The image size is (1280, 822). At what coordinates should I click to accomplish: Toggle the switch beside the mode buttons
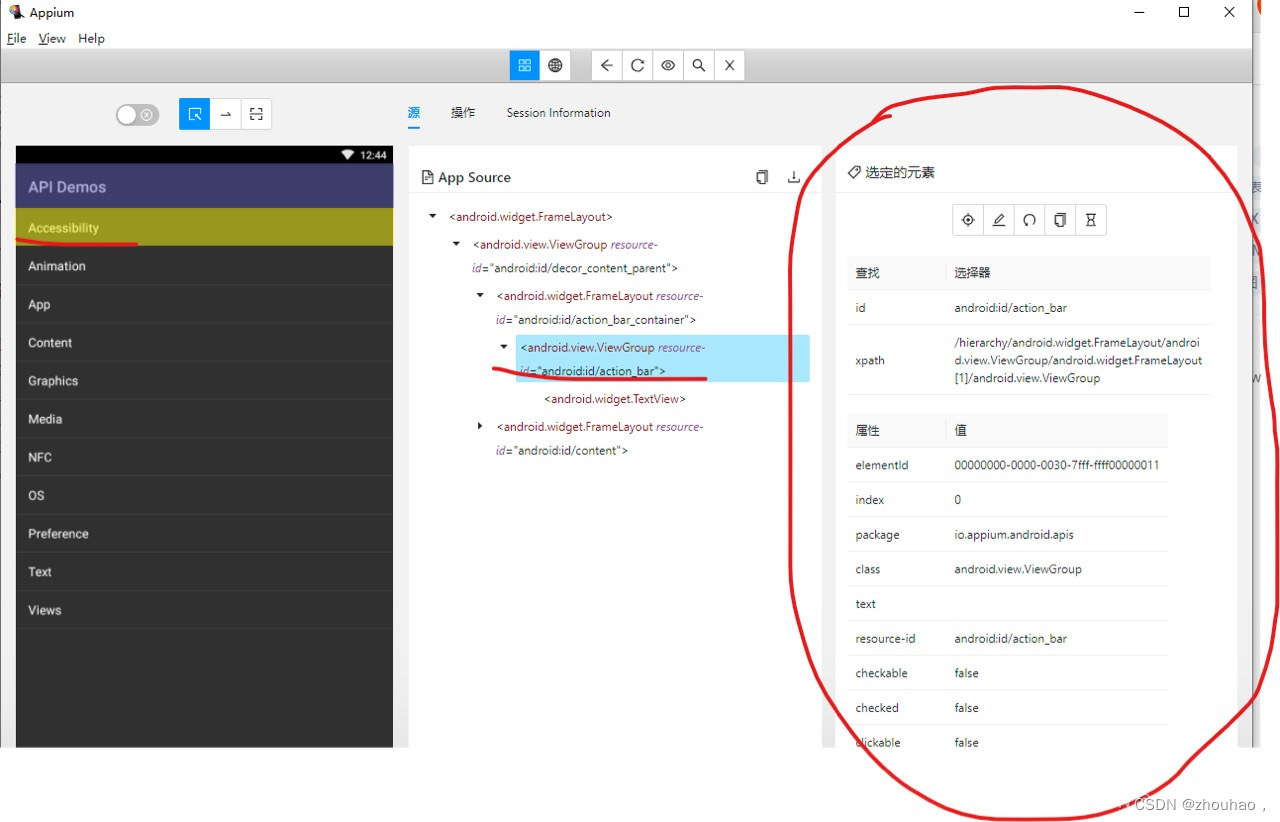(137, 115)
